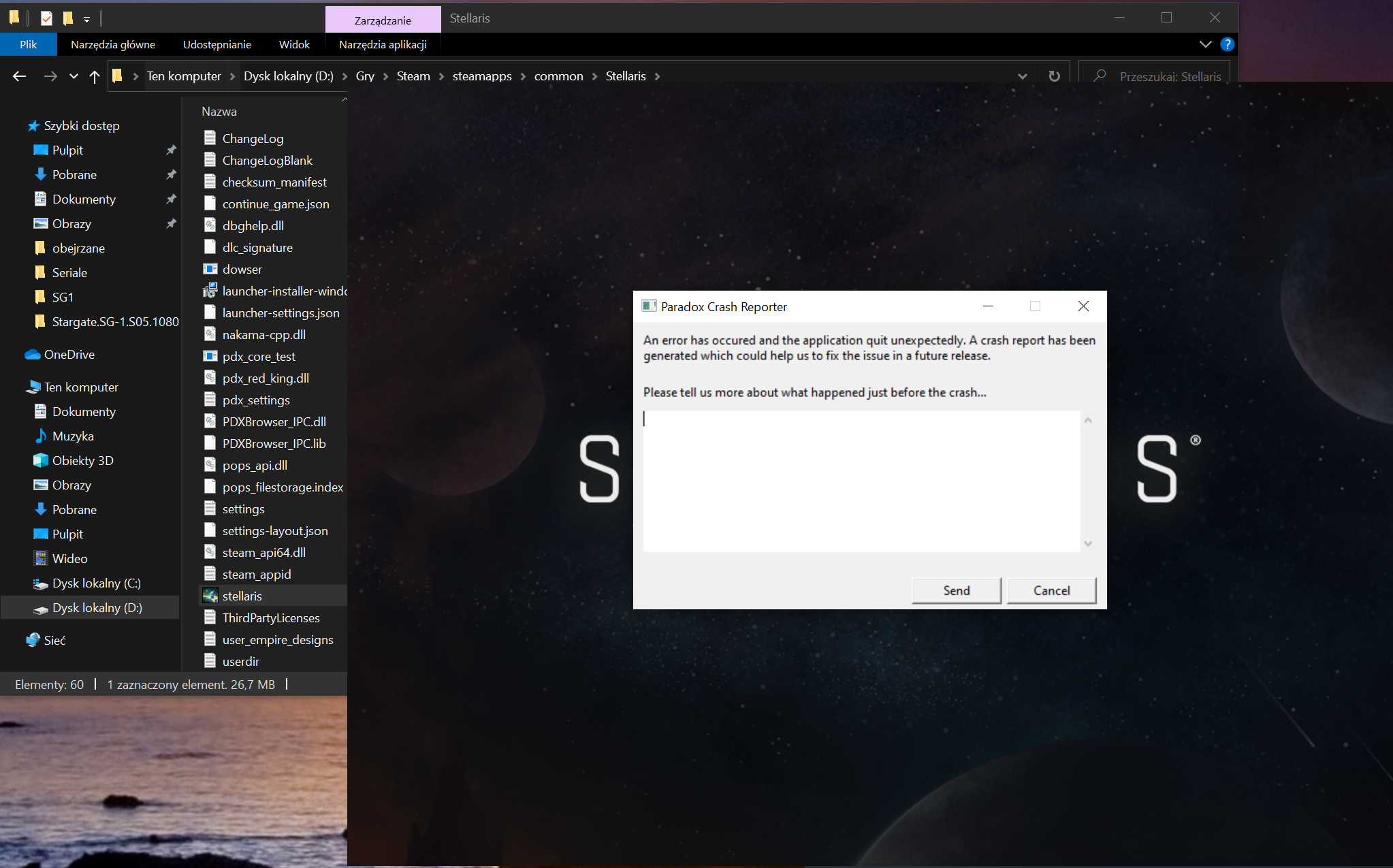Select Dysk lokalny (C:) drive
Viewport: 1393px width, 868px height.
(x=96, y=583)
